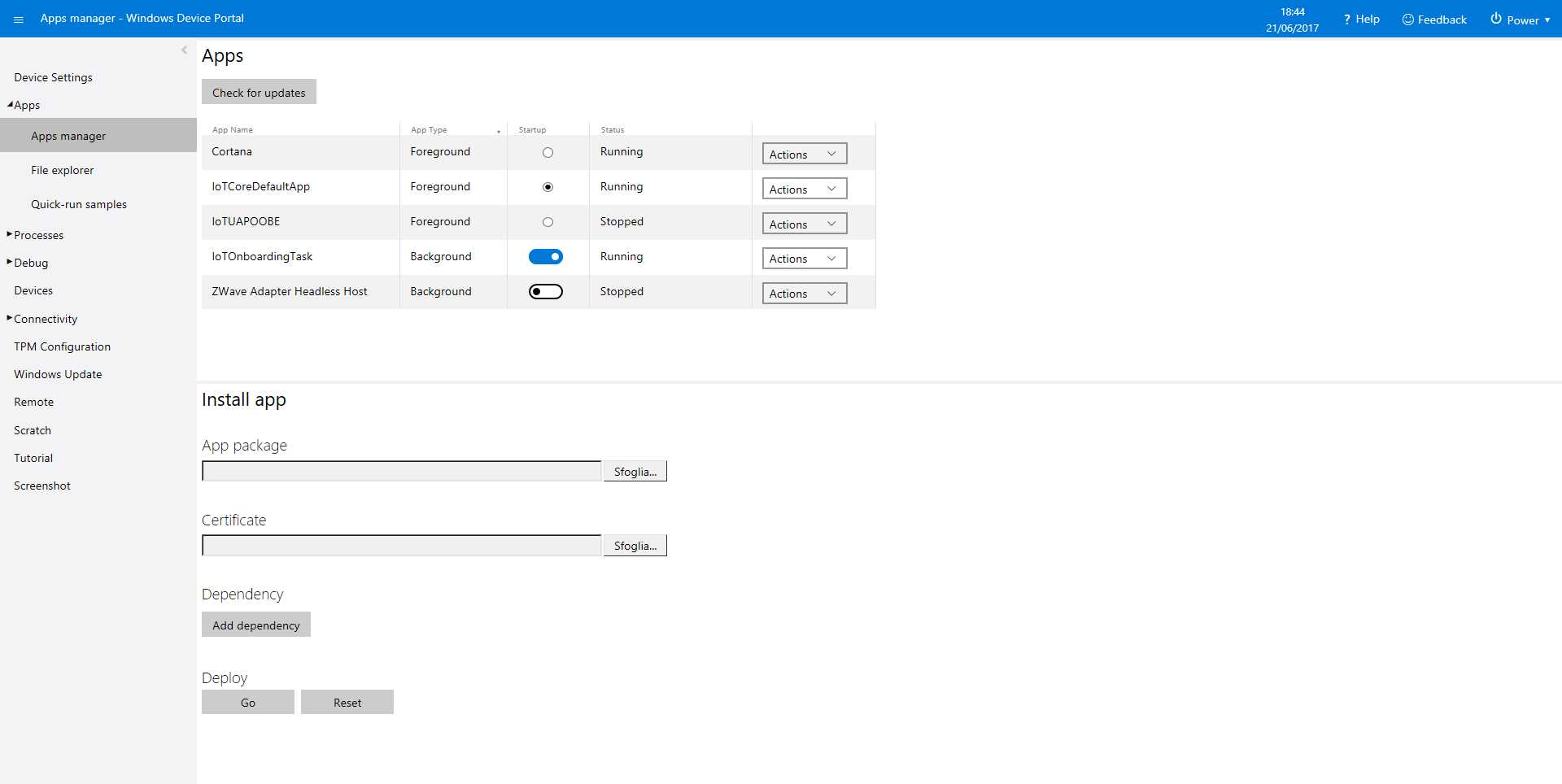Open Remote page
1562x784 pixels.
coord(33,402)
